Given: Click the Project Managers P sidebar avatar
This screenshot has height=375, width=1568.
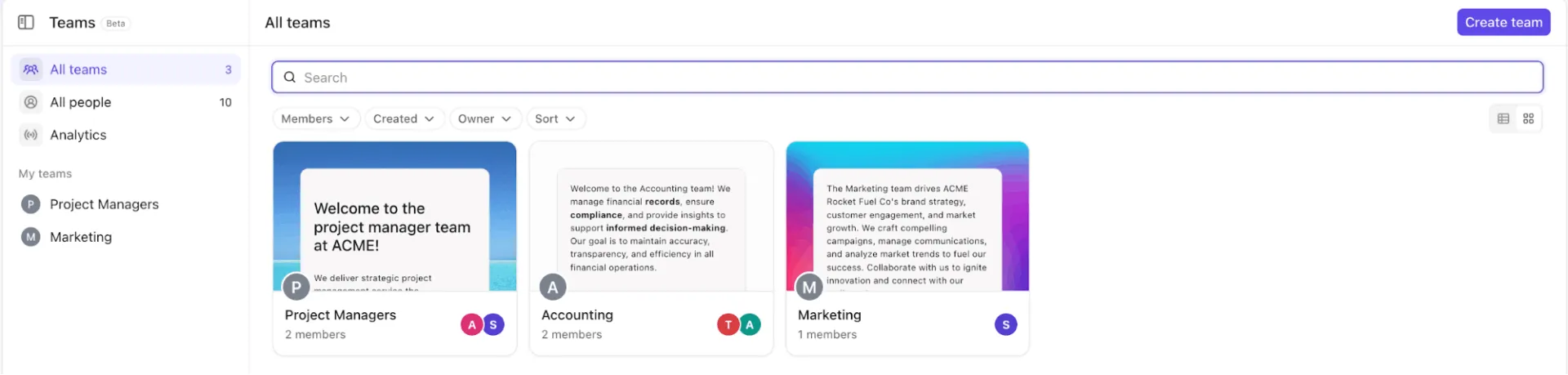Looking at the screenshot, I should pos(31,204).
